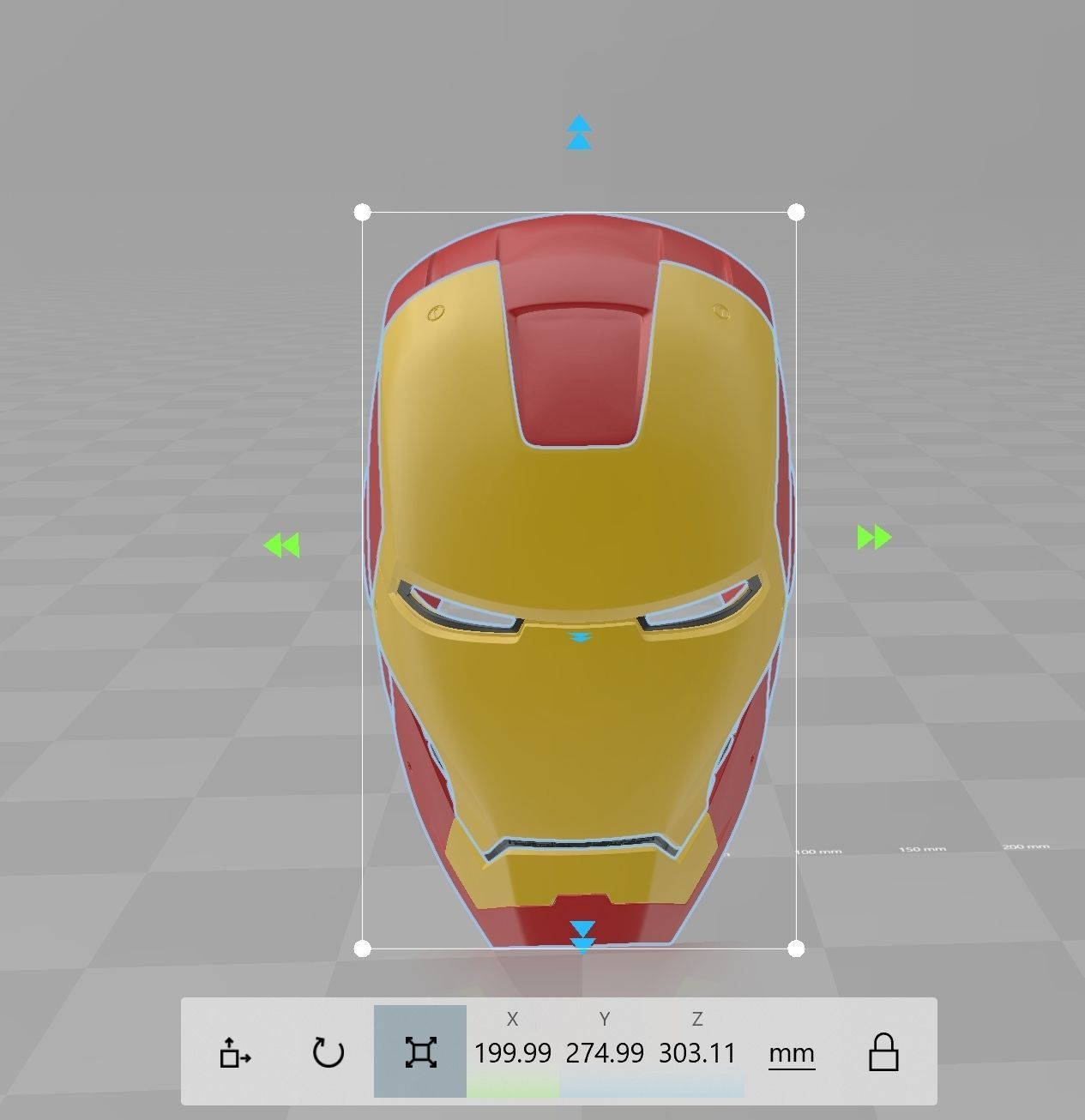Click the green left scale arrow

(282, 545)
